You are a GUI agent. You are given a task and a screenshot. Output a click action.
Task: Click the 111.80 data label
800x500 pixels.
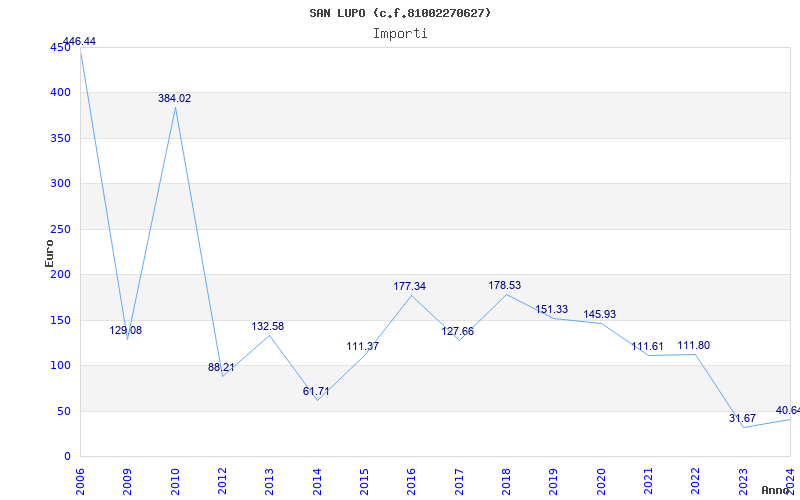pyautogui.click(x=693, y=345)
